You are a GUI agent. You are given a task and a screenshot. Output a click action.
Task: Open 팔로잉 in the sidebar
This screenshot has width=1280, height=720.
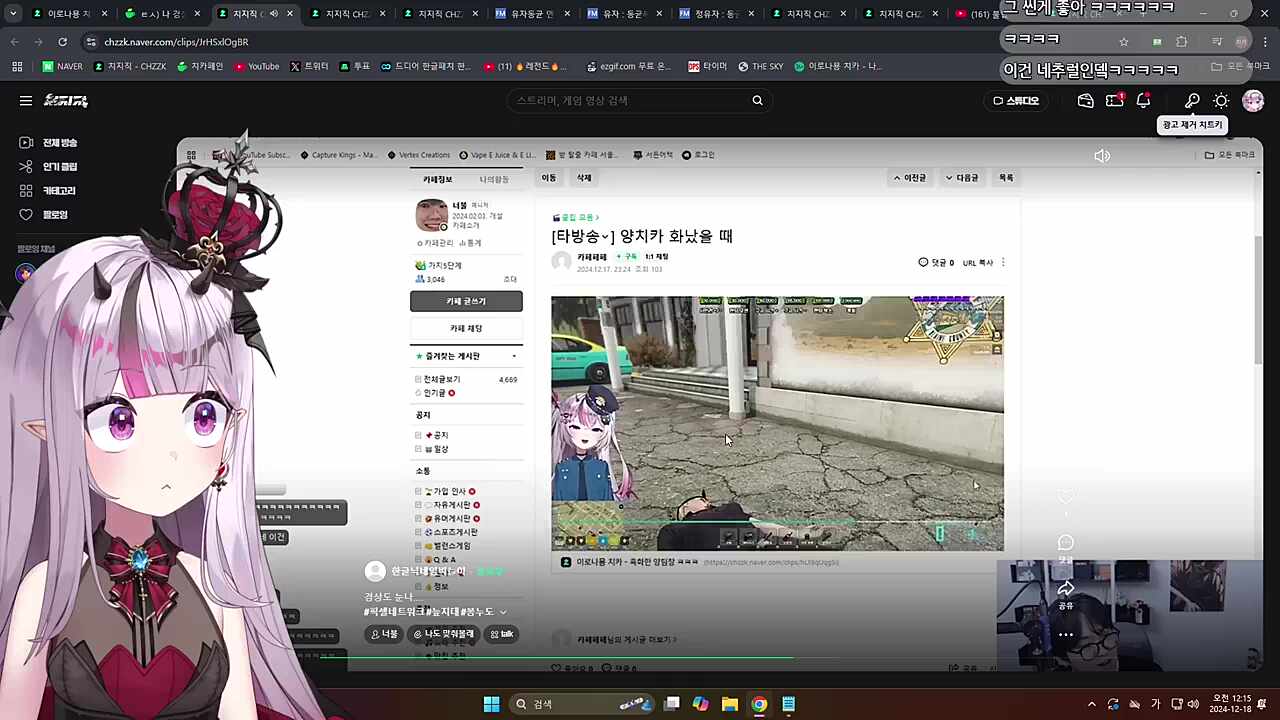[43, 215]
